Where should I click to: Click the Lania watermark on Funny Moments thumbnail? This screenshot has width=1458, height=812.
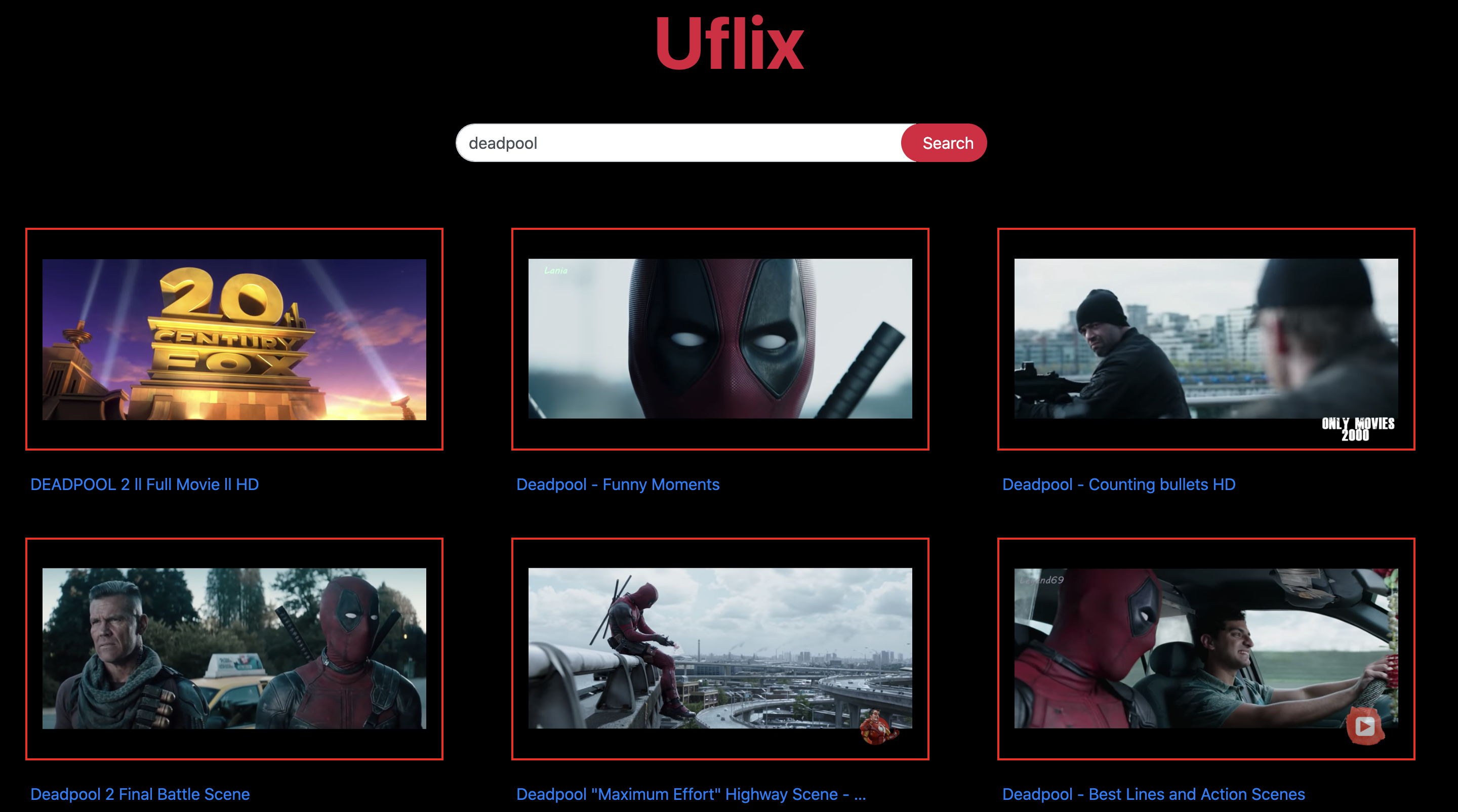pyautogui.click(x=555, y=270)
